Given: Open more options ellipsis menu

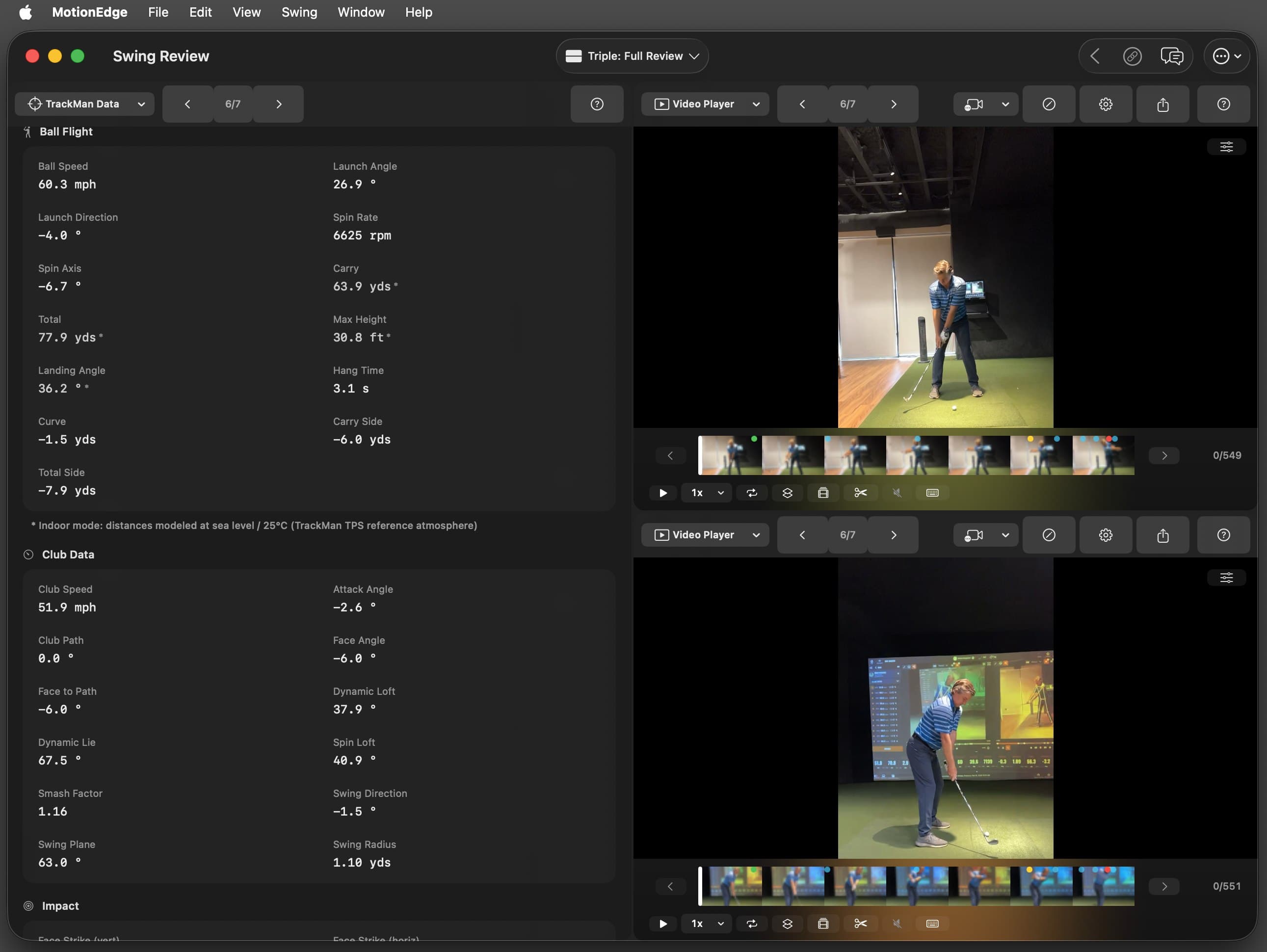Looking at the screenshot, I should (x=1226, y=56).
